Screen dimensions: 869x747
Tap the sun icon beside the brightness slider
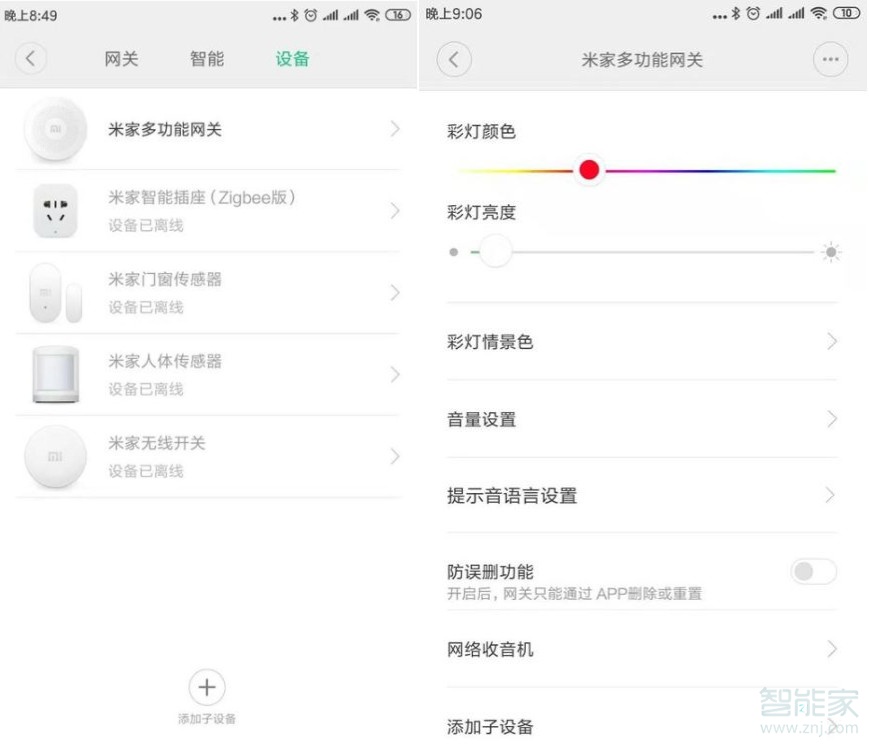pyautogui.click(x=828, y=252)
